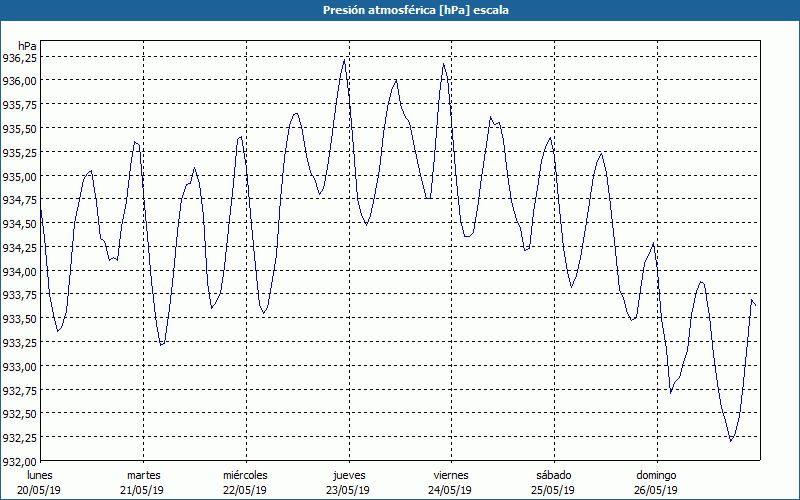Select the 932,25 axis value
Image resolution: width=800 pixels, height=500 pixels.
click(x=20, y=437)
